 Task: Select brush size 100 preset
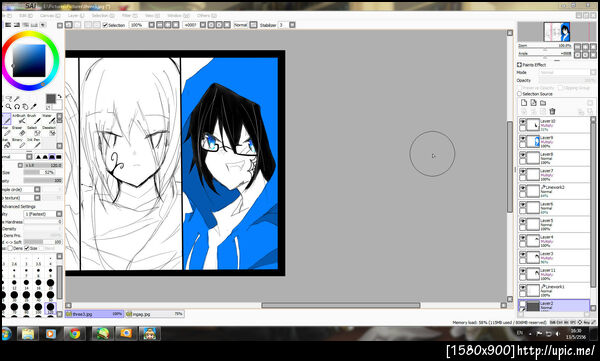tap(38, 307)
